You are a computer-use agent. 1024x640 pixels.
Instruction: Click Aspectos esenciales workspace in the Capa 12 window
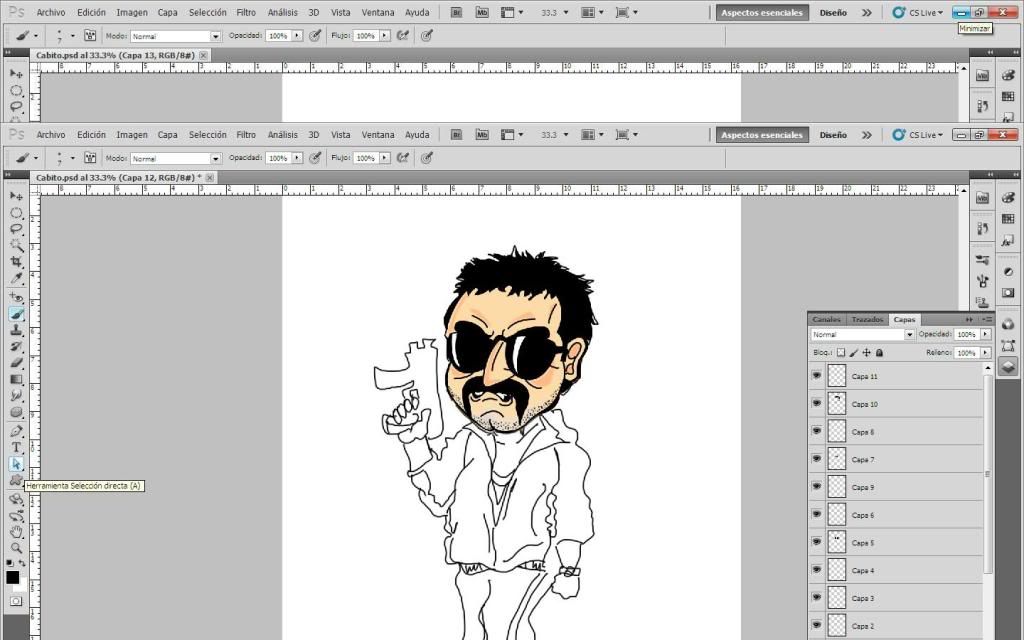761,135
